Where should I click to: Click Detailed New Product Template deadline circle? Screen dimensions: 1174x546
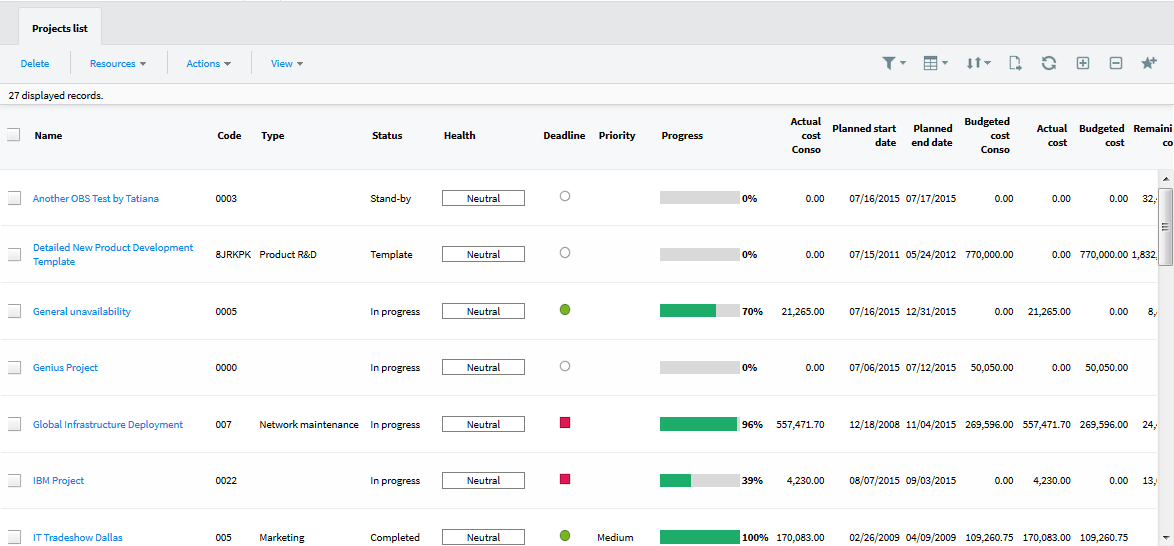pyautogui.click(x=565, y=252)
